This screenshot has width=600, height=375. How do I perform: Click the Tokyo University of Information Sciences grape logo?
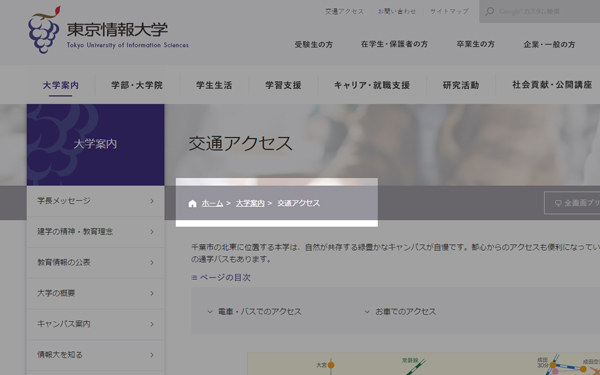(44, 30)
